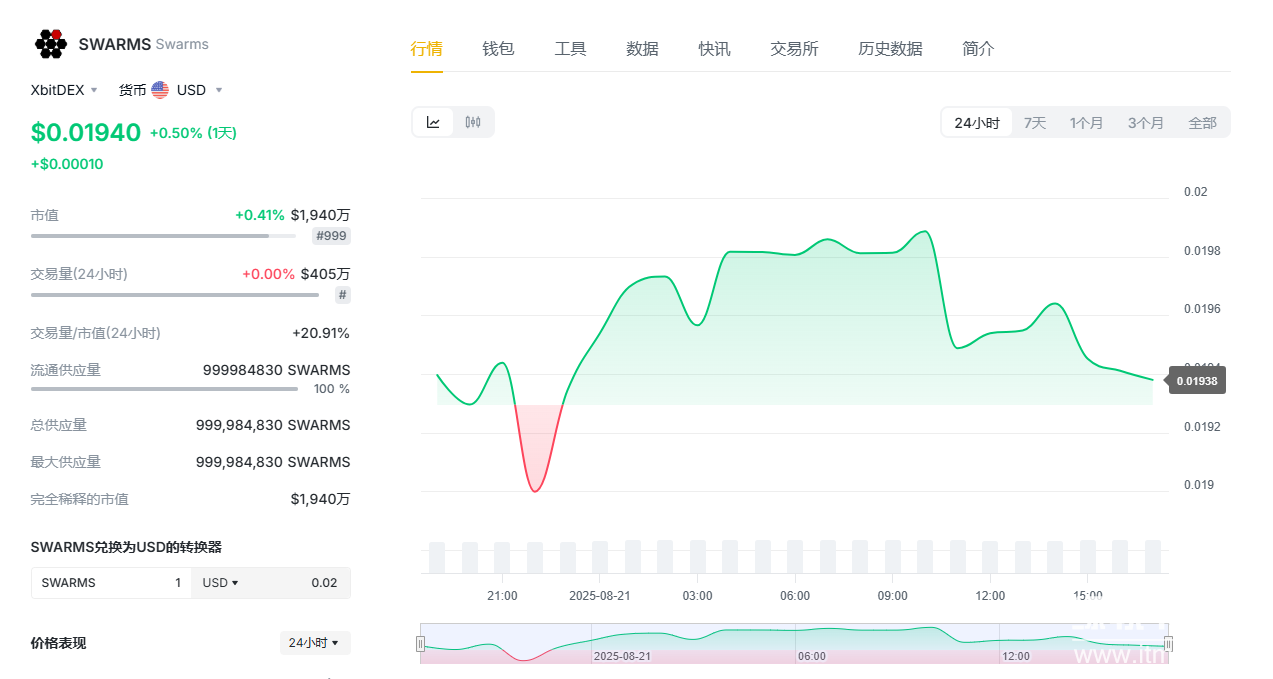
Task: Expand the USD currency selector dropdown
Action: 200,90
